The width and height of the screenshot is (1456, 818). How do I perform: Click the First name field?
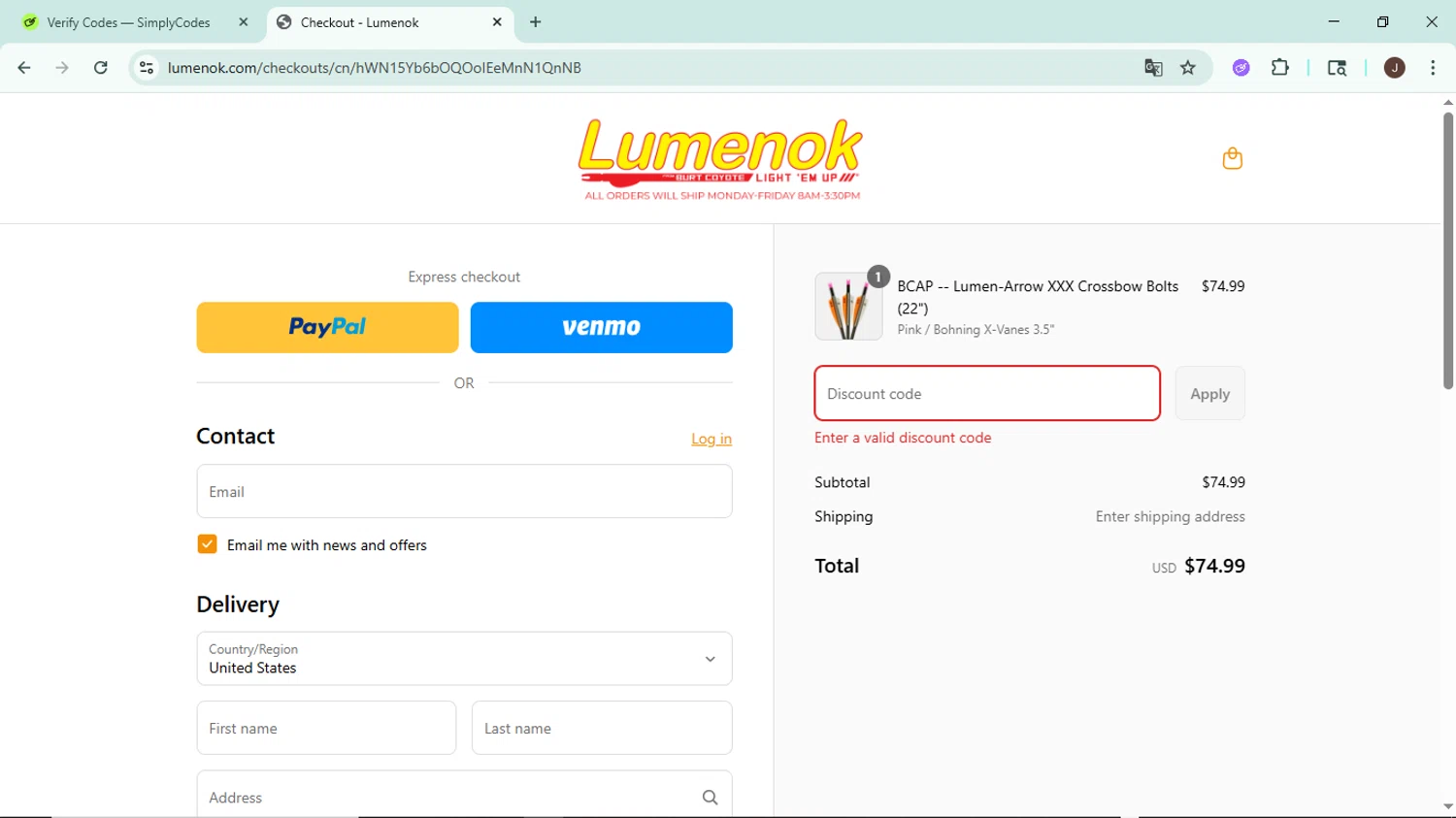[326, 728]
